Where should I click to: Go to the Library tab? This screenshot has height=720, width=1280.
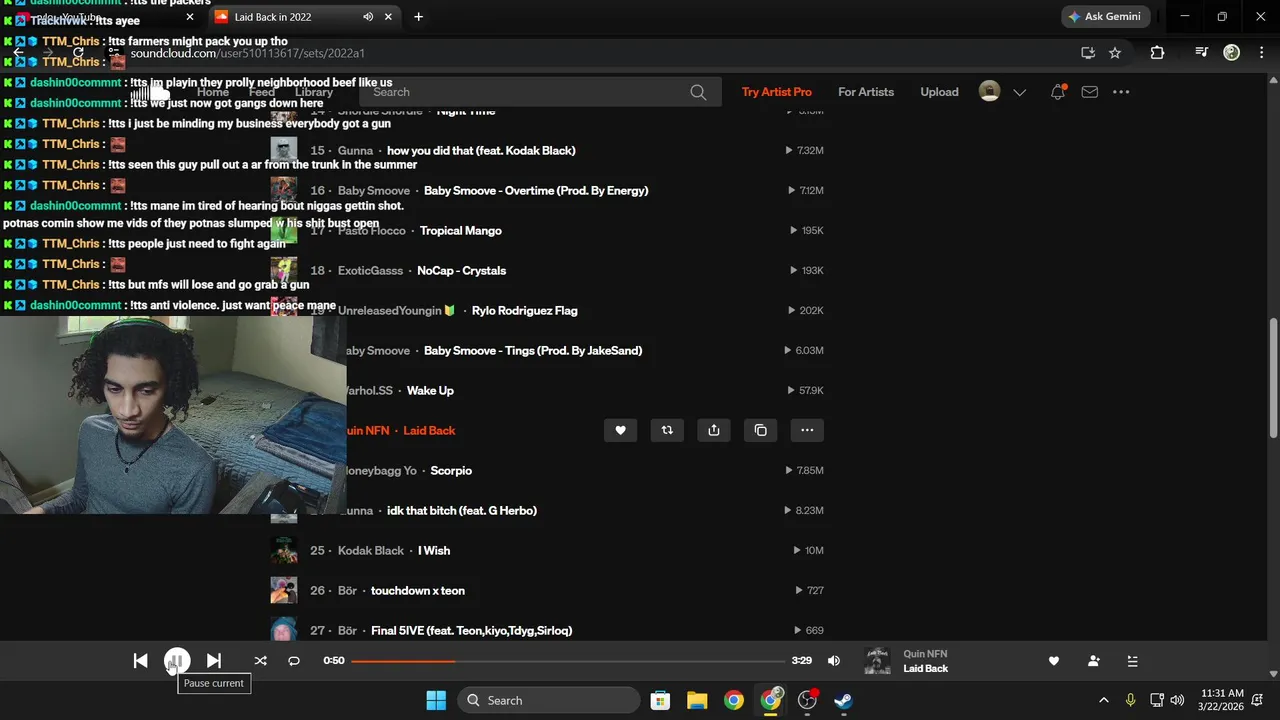314,92
